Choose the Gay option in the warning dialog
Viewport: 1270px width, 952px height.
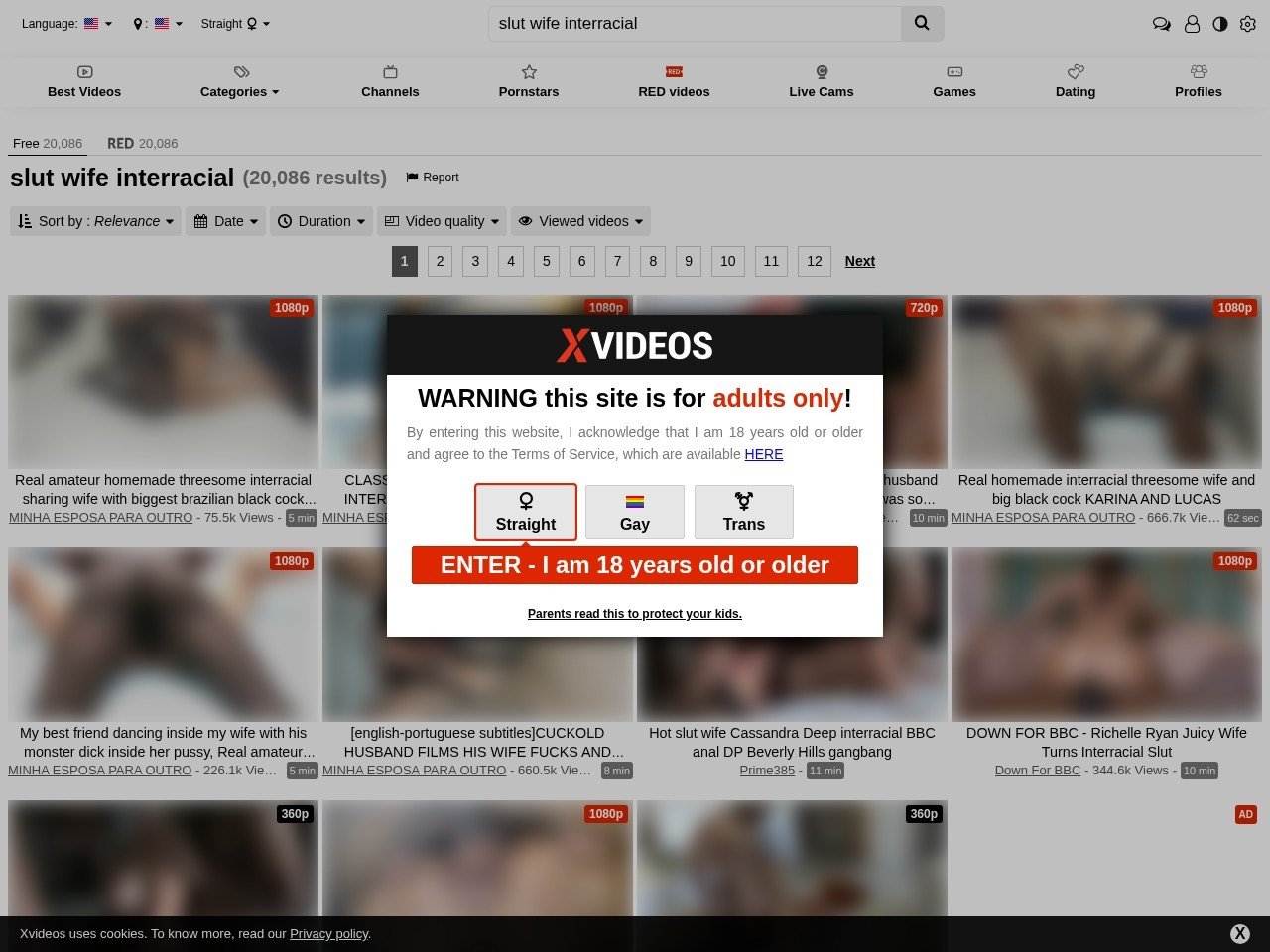tap(635, 512)
